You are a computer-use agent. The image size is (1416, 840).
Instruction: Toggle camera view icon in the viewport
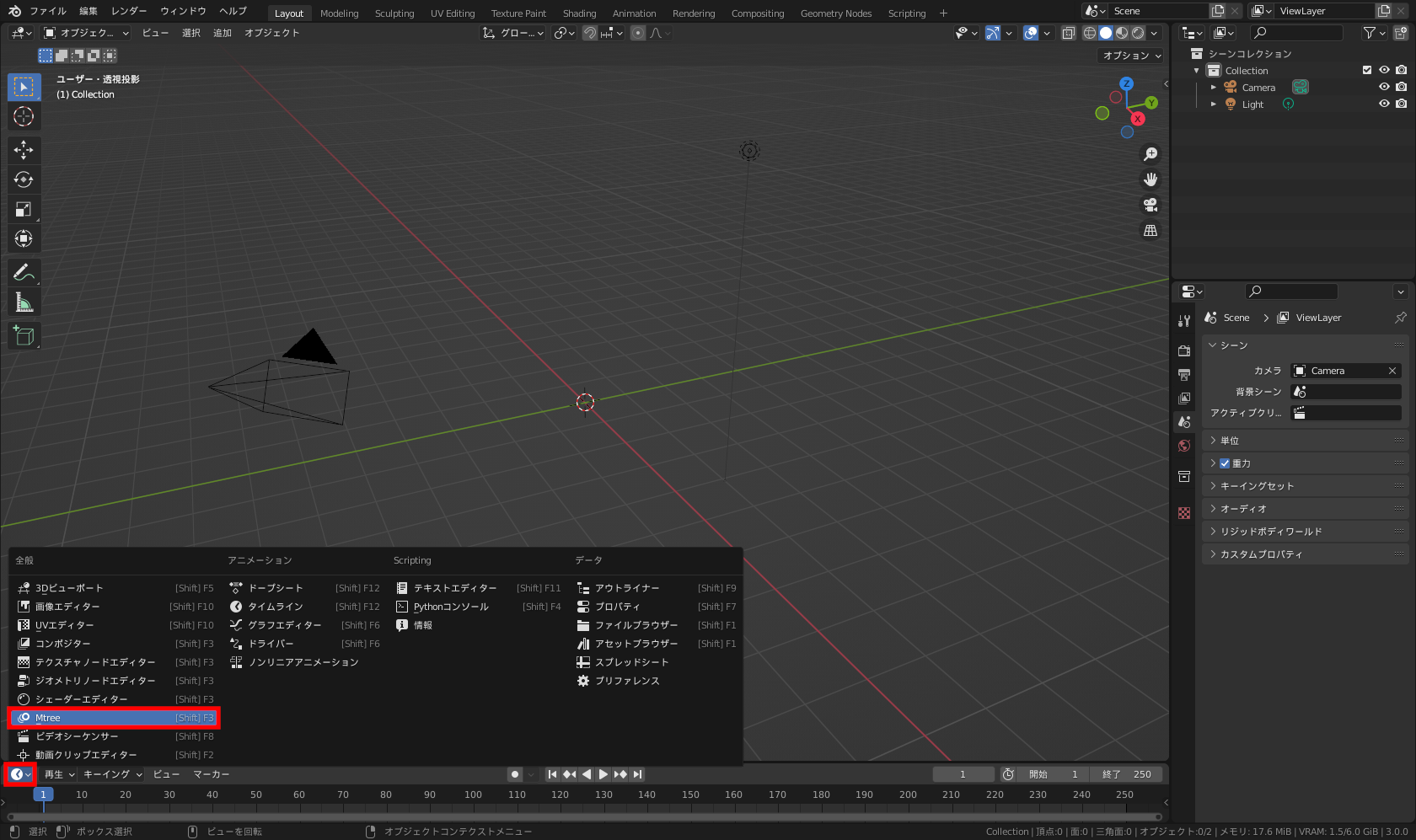click(x=1150, y=205)
